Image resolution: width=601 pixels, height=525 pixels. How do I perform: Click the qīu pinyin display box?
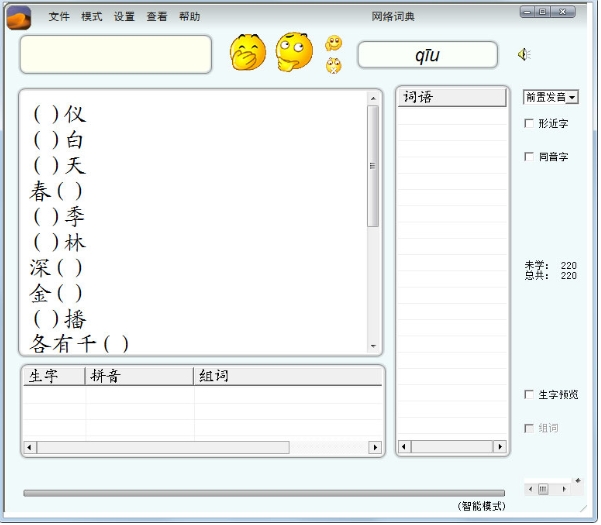click(x=428, y=55)
